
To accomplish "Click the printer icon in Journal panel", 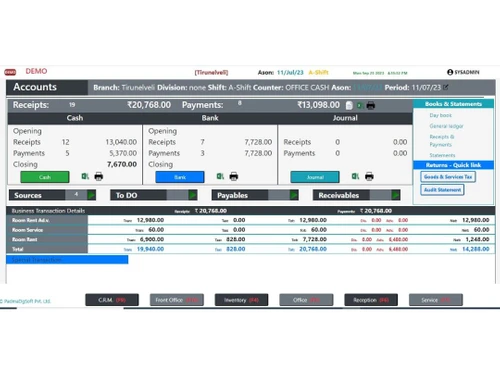I will [x=369, y=176].
